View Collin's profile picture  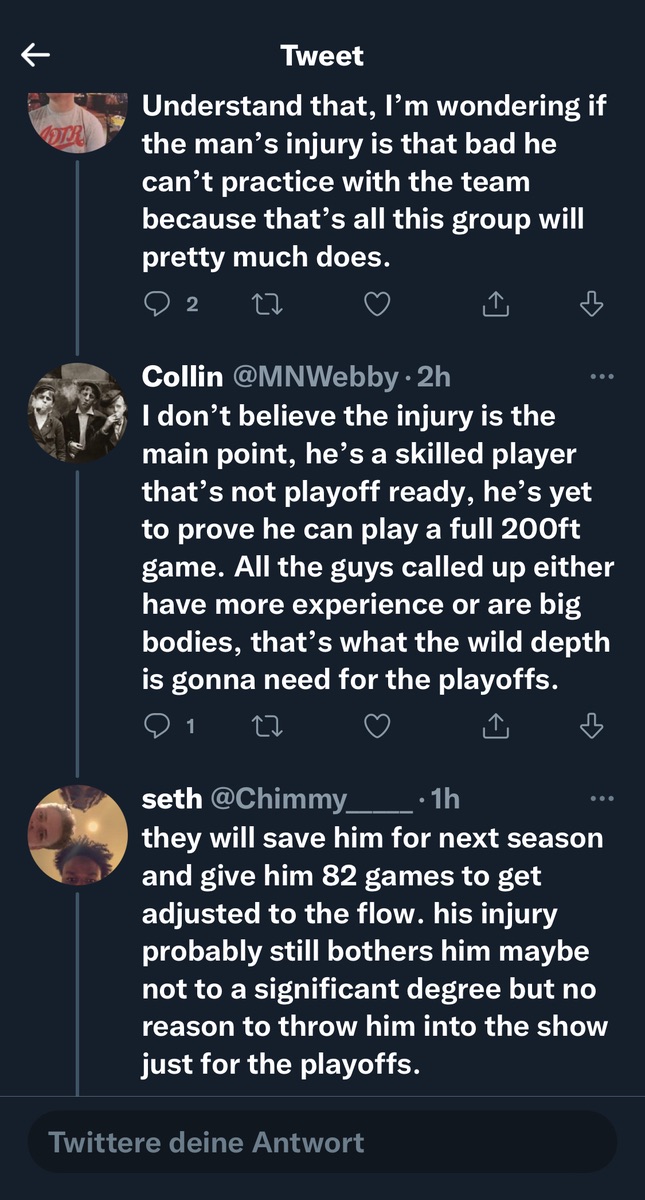coord(77,413)
